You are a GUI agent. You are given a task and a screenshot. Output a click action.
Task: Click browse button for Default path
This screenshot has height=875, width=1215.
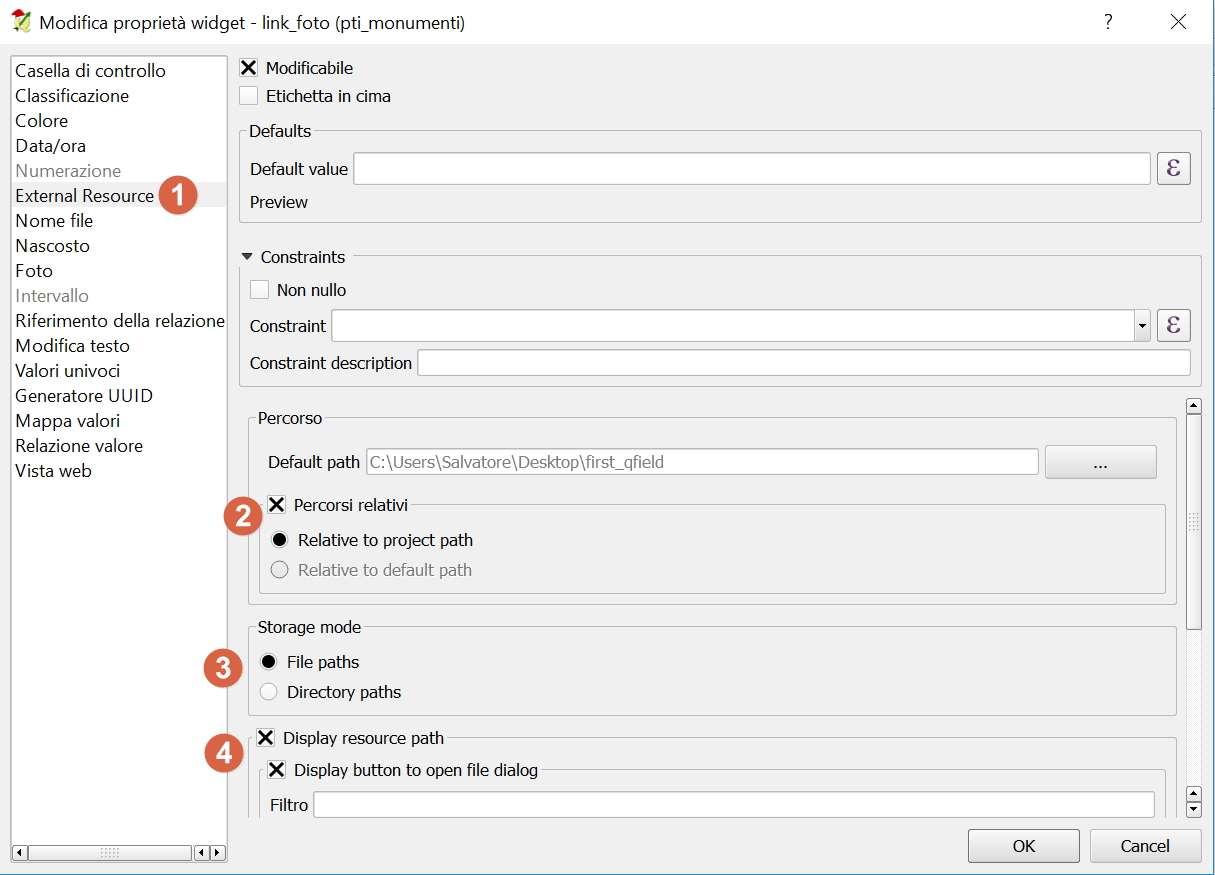click(x=1100, y=462)
